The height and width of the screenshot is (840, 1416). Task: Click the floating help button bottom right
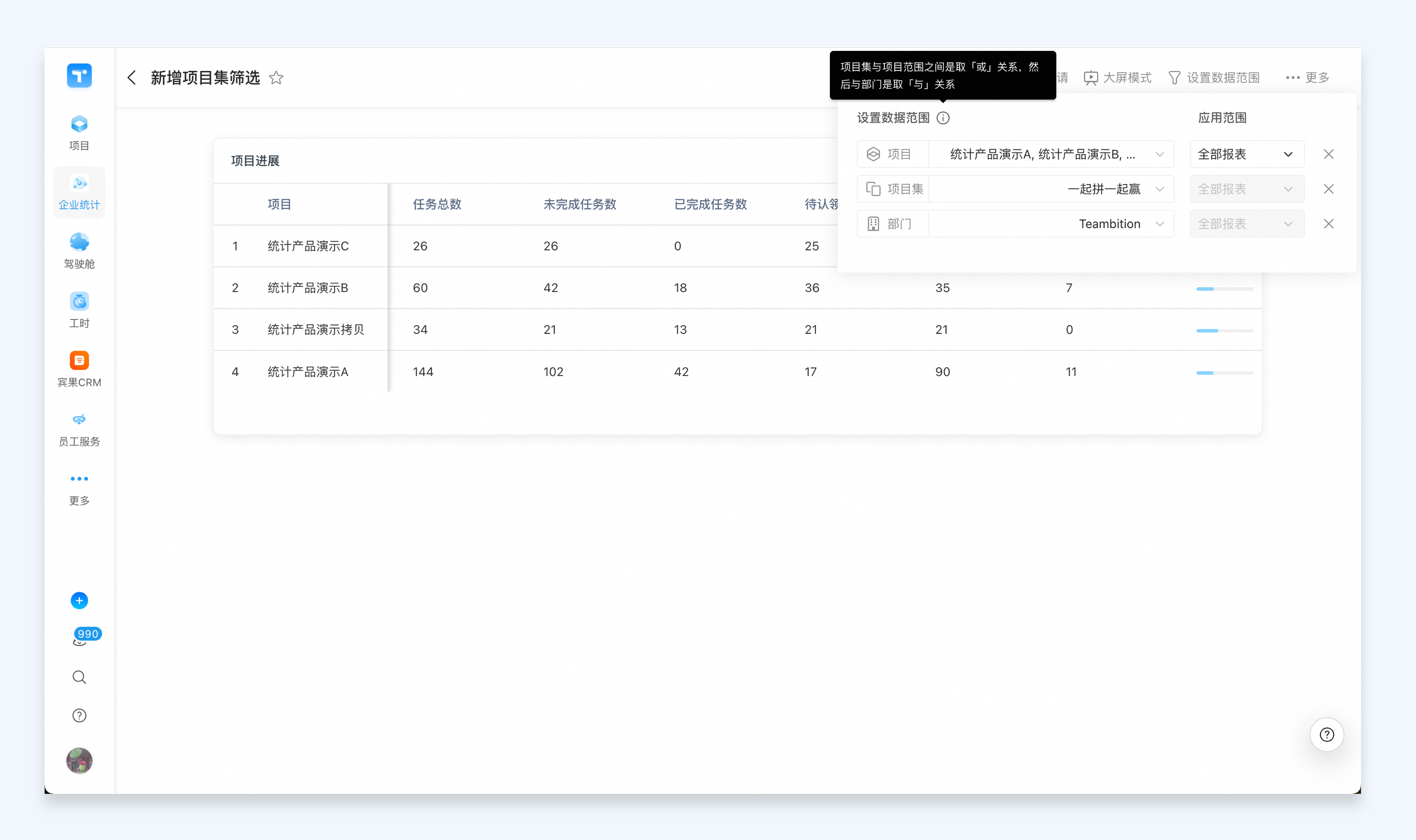(1327, 734)
